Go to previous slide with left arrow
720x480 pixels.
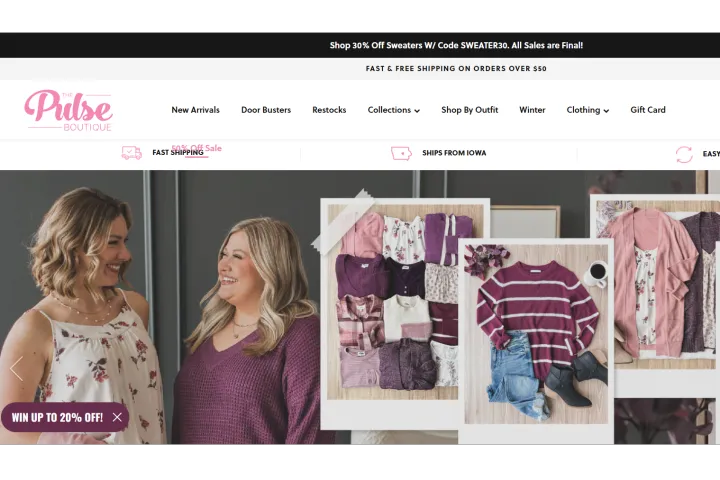pos(16,368)
